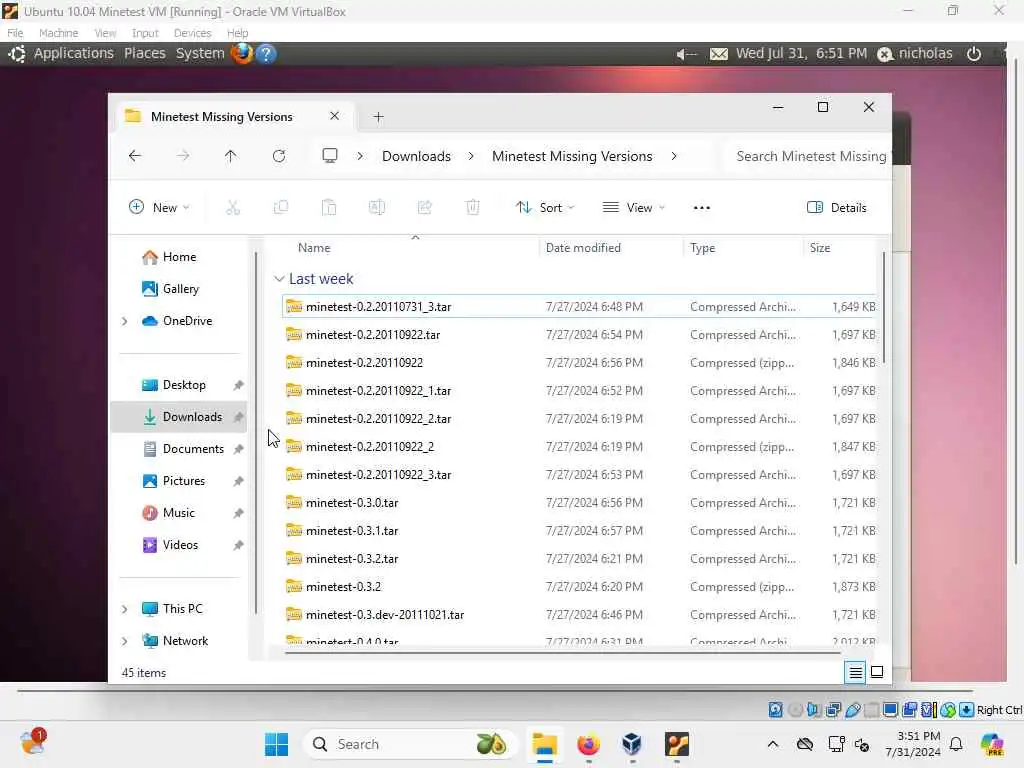Open the Documents quick access folder

pyautogui.click(x=193, y=449)
